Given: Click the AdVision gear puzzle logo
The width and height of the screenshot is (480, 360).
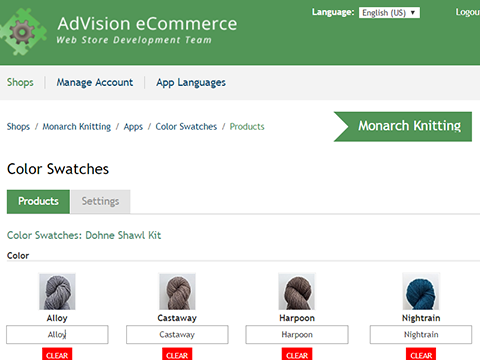Looking at the screenshot, I should click(x=23, y=32).
